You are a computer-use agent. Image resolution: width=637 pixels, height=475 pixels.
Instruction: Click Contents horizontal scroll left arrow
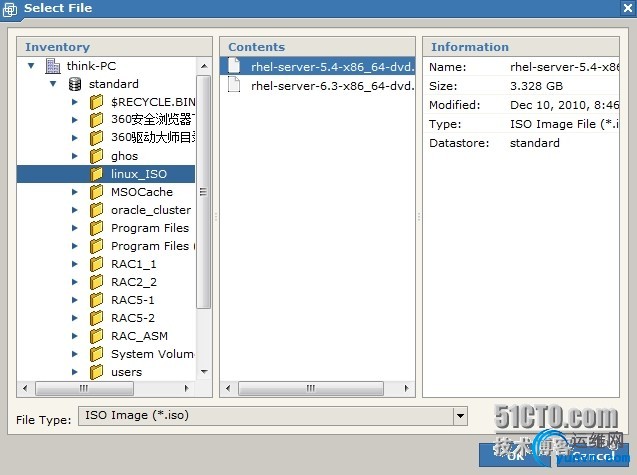tap(228, 388)
